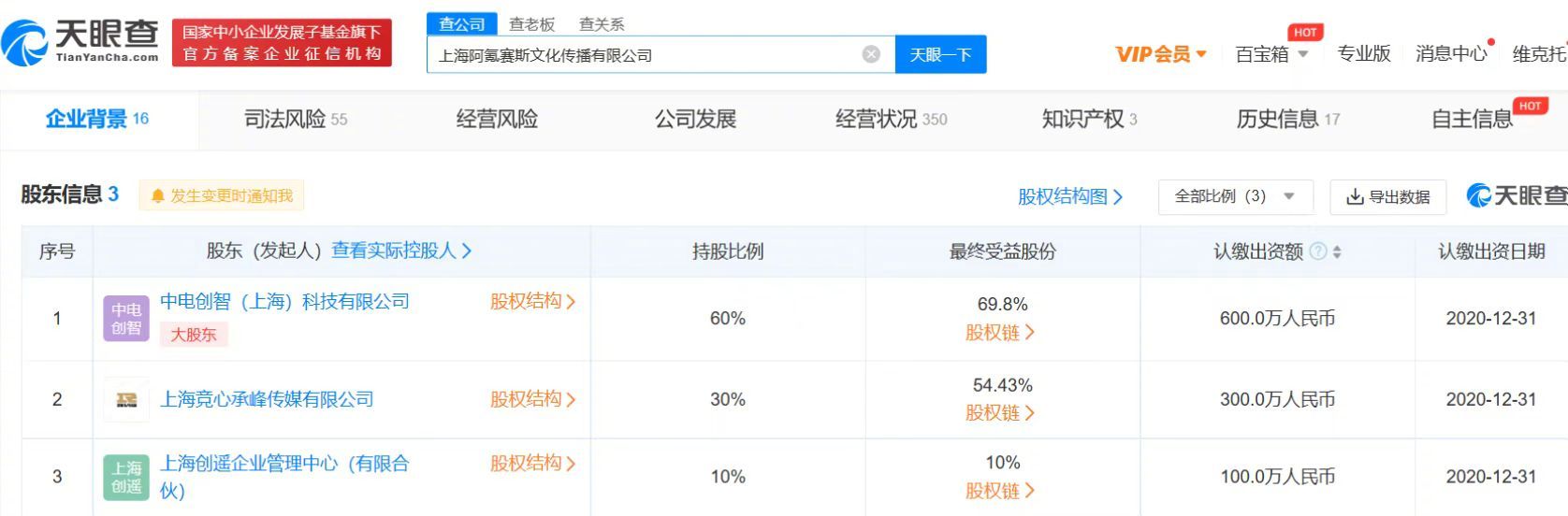Switch to 查公司 search tab
This screenshot has width=1568, height=516.
click(461, 23)
